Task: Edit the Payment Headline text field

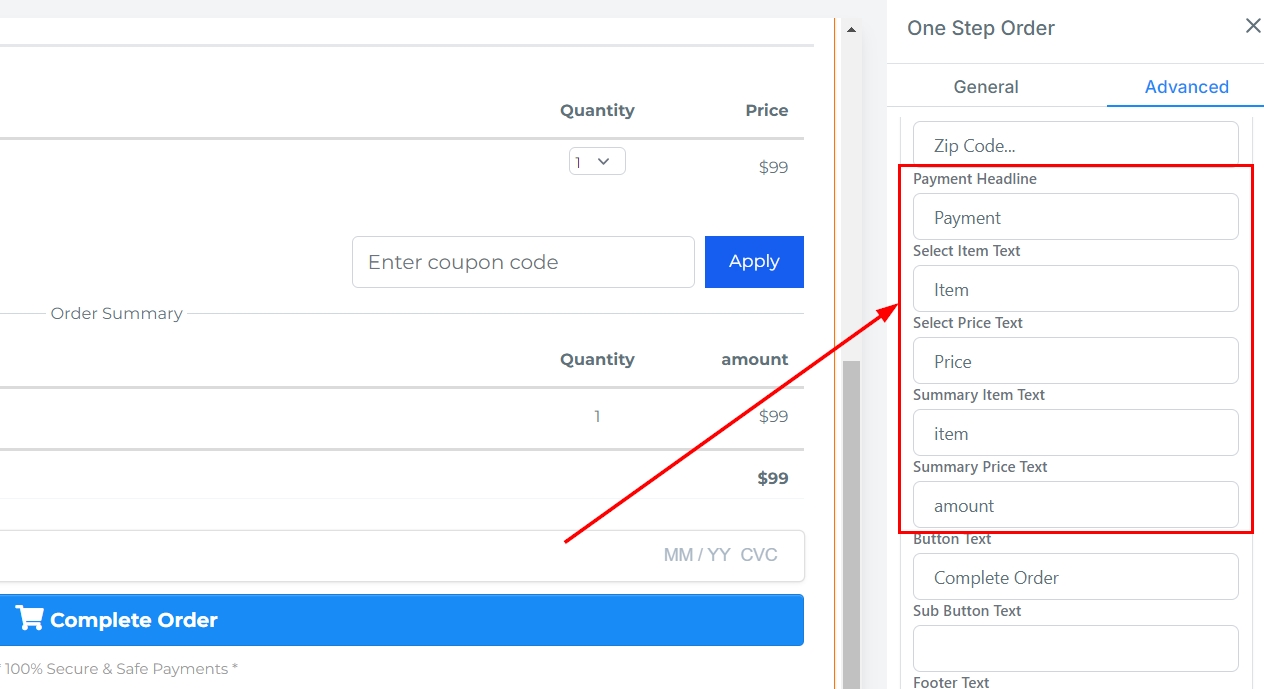Action: pos(1075,217)
